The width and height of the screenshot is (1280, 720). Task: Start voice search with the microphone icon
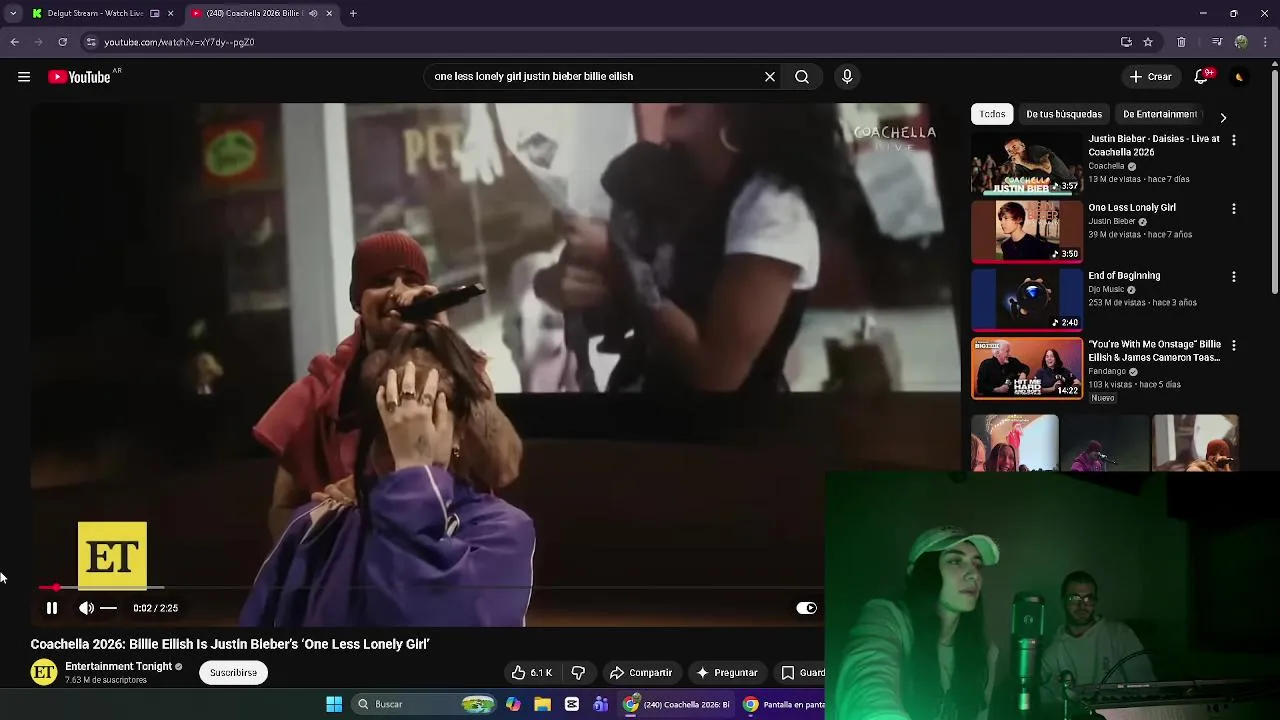(x=847, y=76)
